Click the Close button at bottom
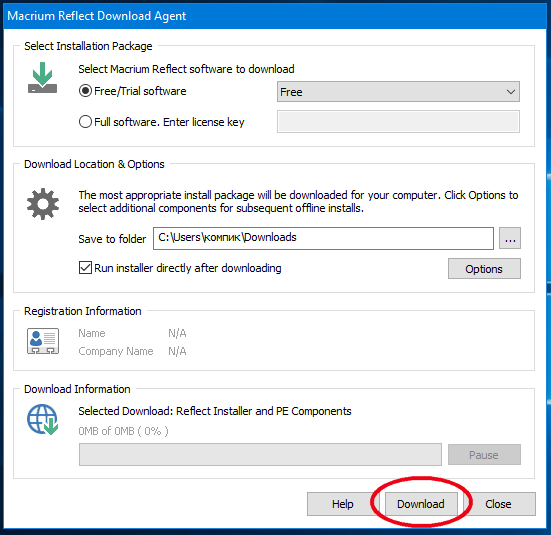 pyautogui.click(x=499, y=504)
